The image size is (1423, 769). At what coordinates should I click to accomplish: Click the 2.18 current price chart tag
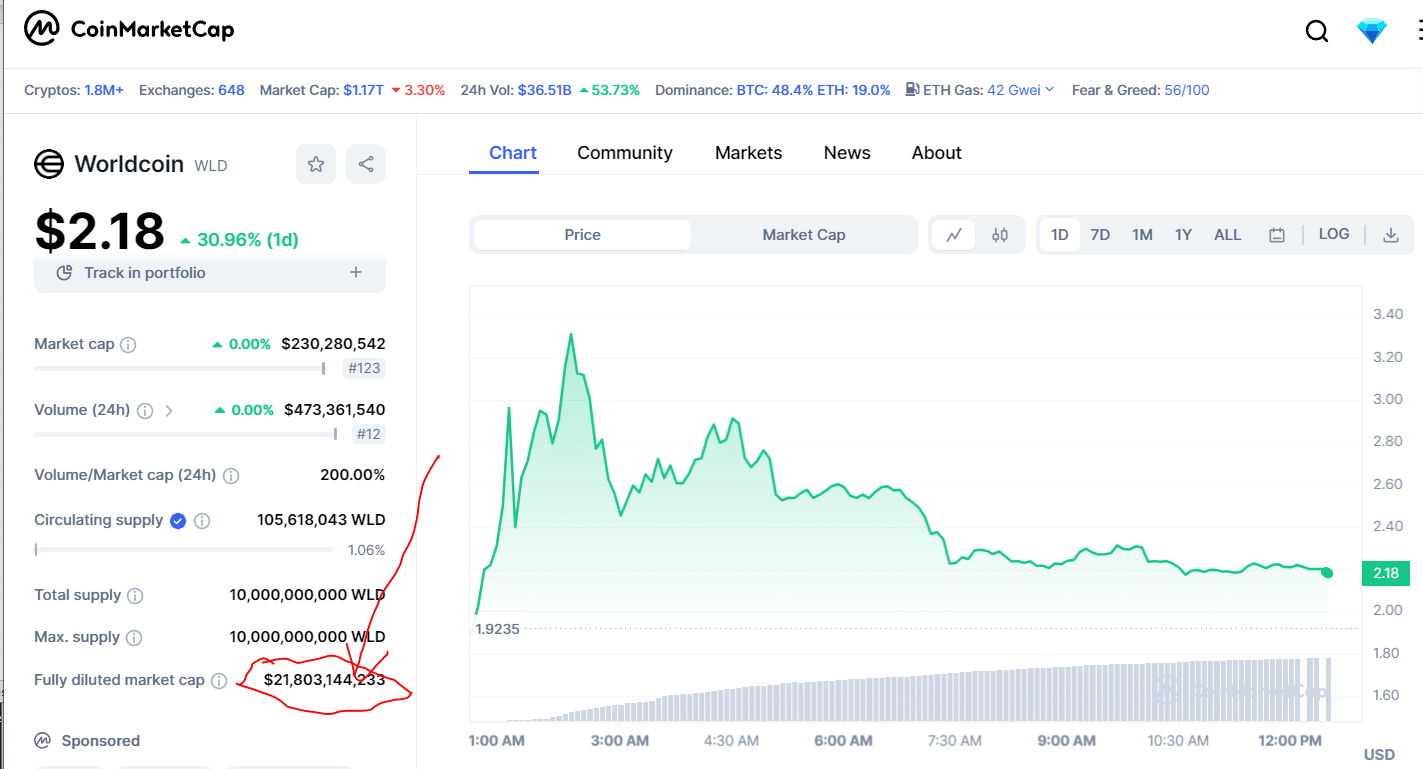tap(1385, 573)
